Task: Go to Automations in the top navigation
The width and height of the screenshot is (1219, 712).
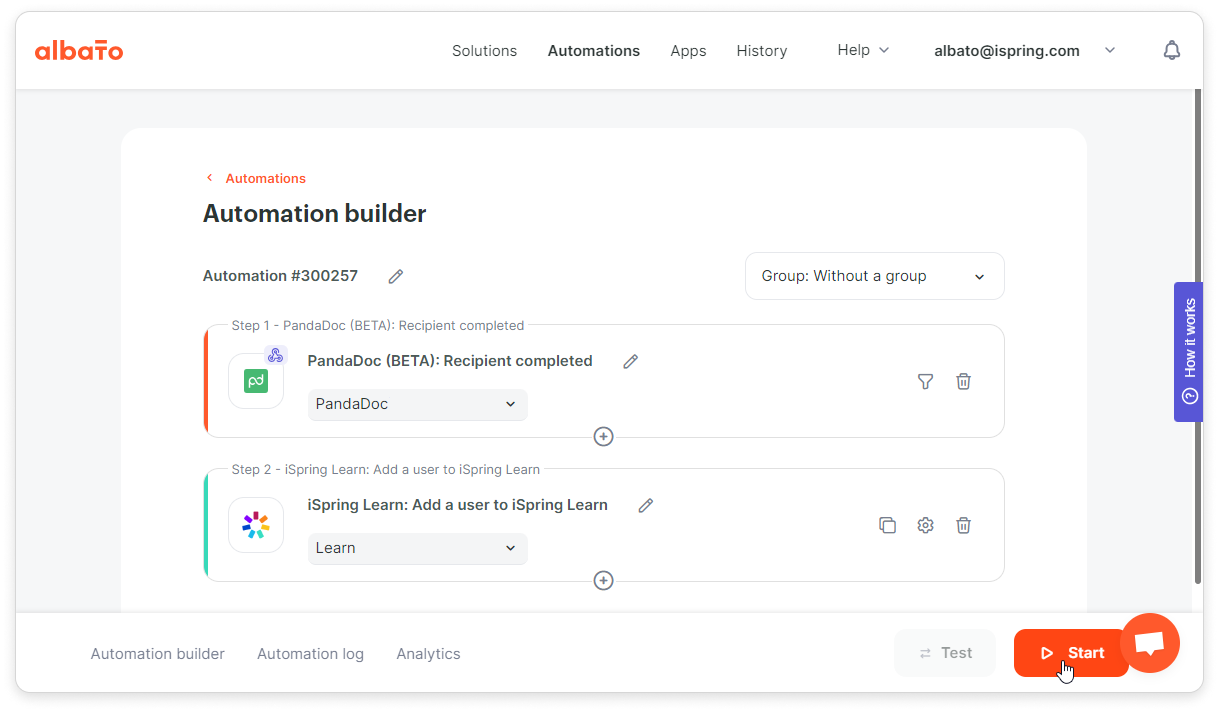Action: click(594, 51)
